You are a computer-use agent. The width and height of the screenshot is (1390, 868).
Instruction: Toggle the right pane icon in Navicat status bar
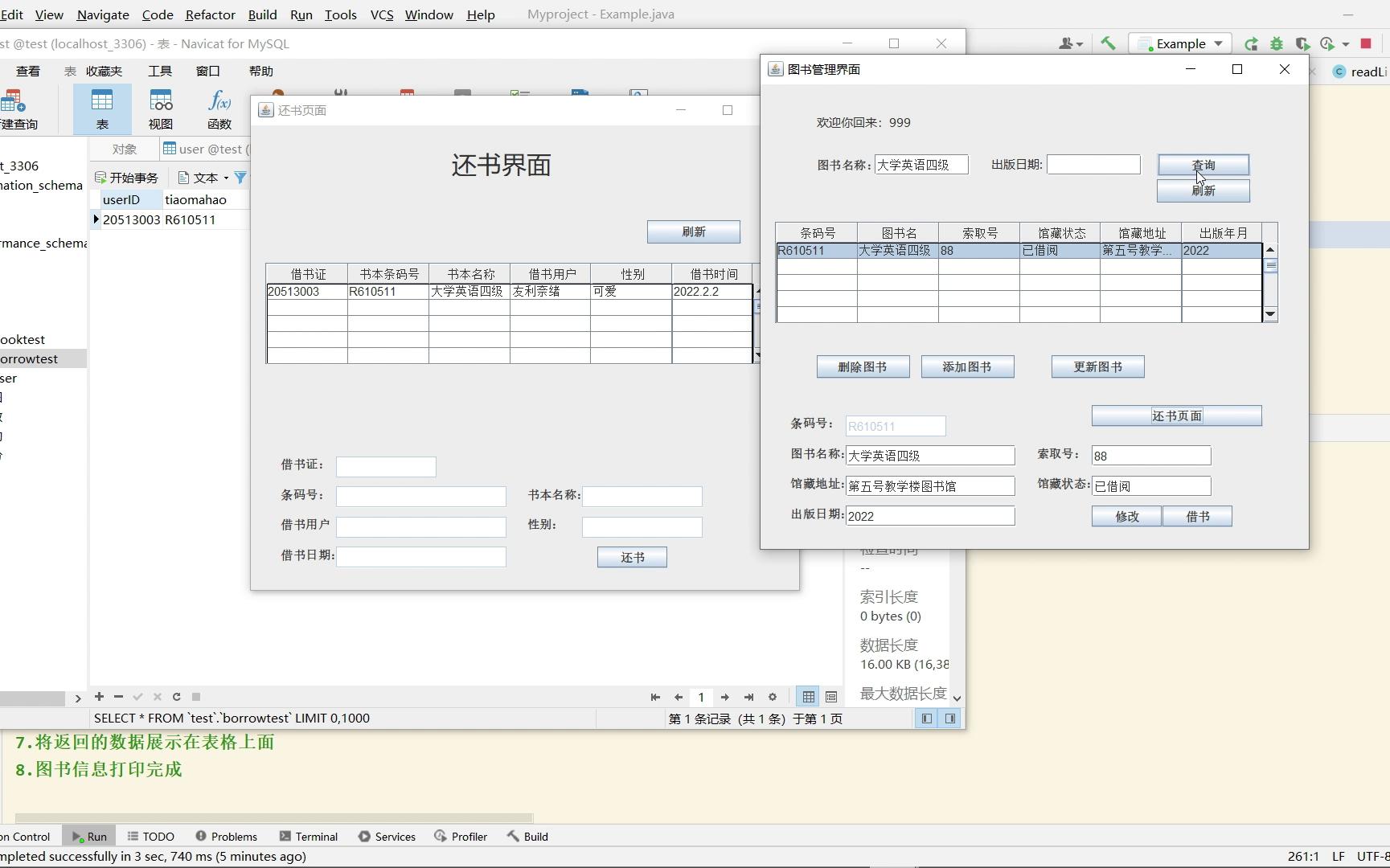point(950,719)
